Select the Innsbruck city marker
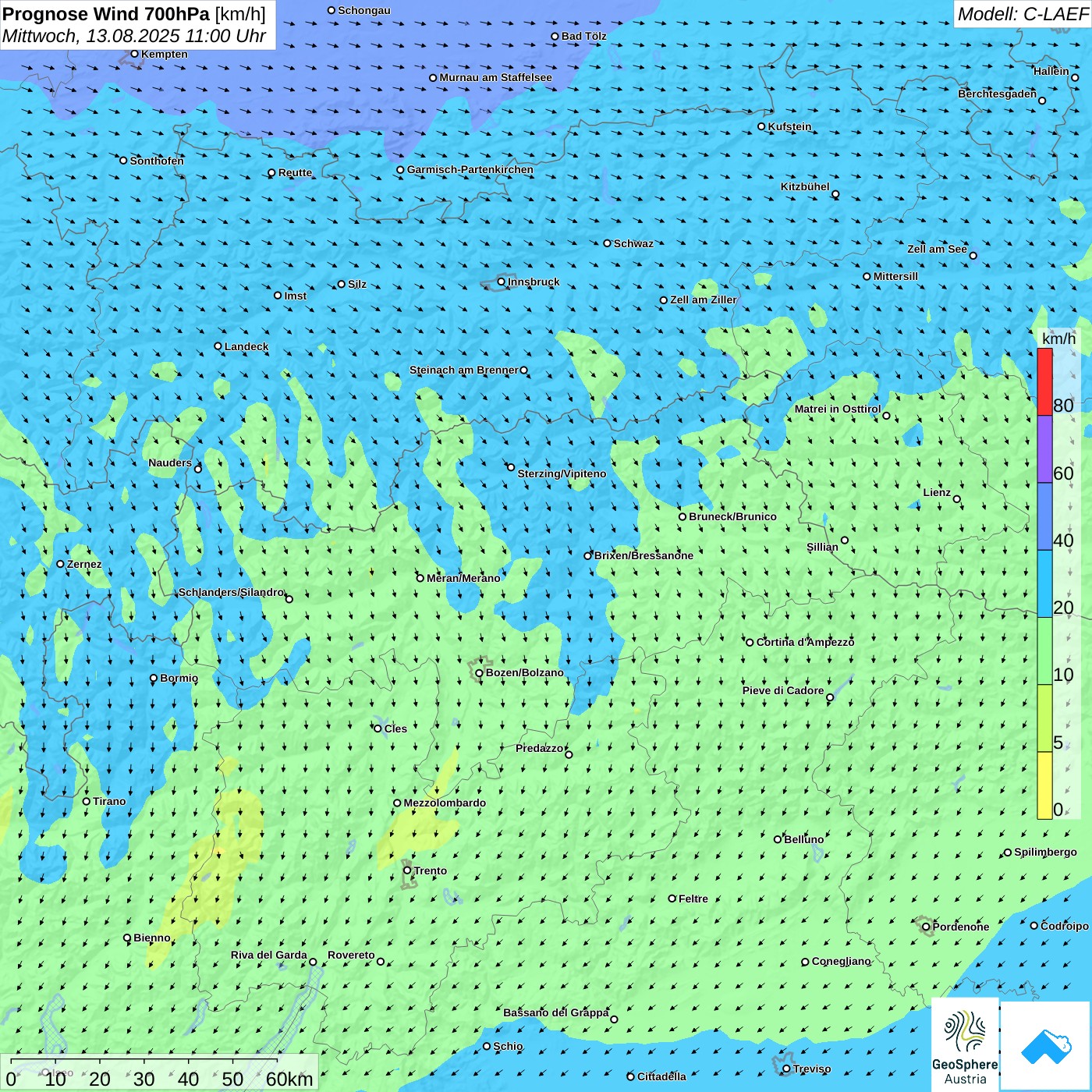The width and height of the screenshot is (1092, 1092). [x=502, y=282]
